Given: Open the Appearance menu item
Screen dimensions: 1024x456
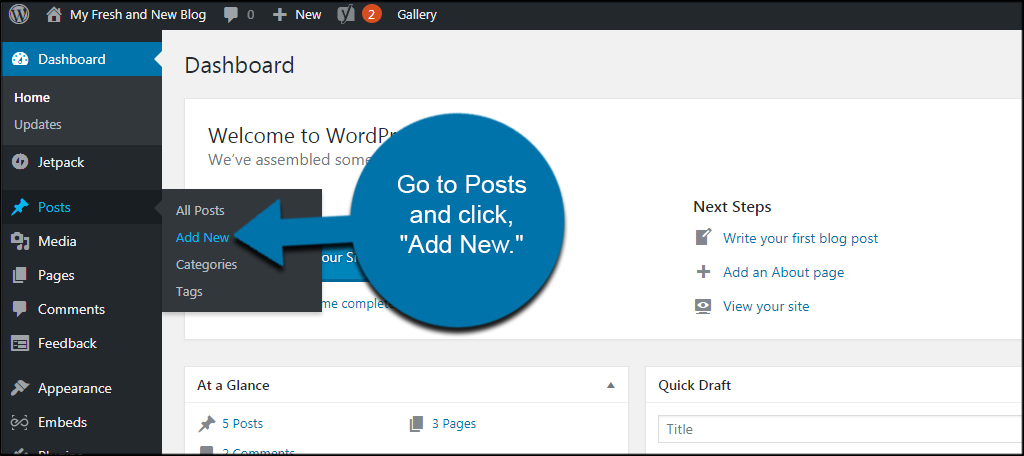Looking at the screenshot, I should [x=74, y=388].
